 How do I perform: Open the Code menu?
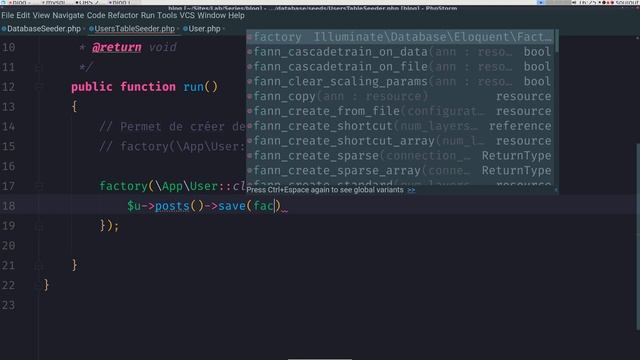click(x=96, y=16)
